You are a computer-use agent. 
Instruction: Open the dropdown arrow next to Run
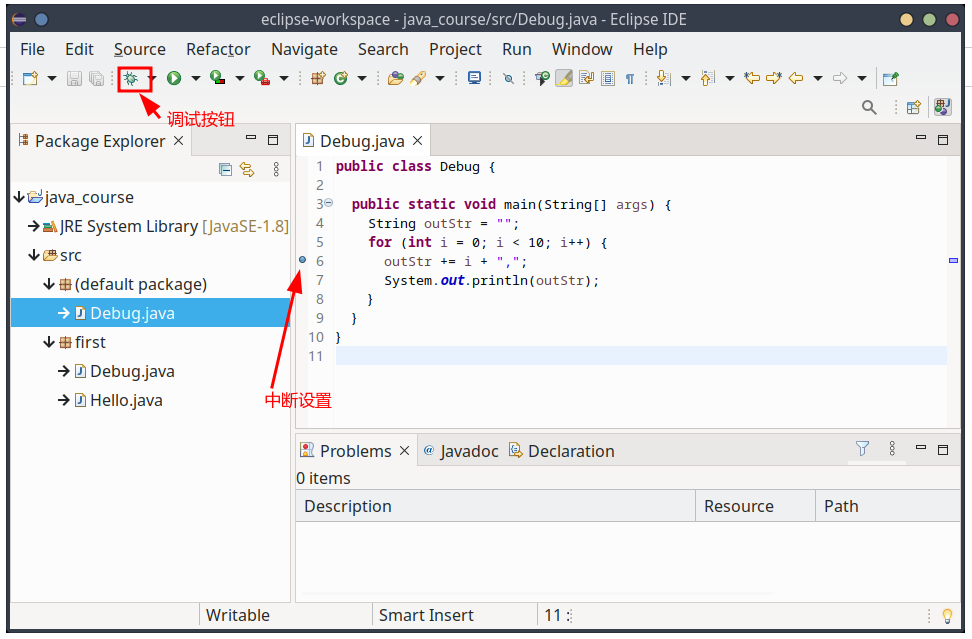195,78
